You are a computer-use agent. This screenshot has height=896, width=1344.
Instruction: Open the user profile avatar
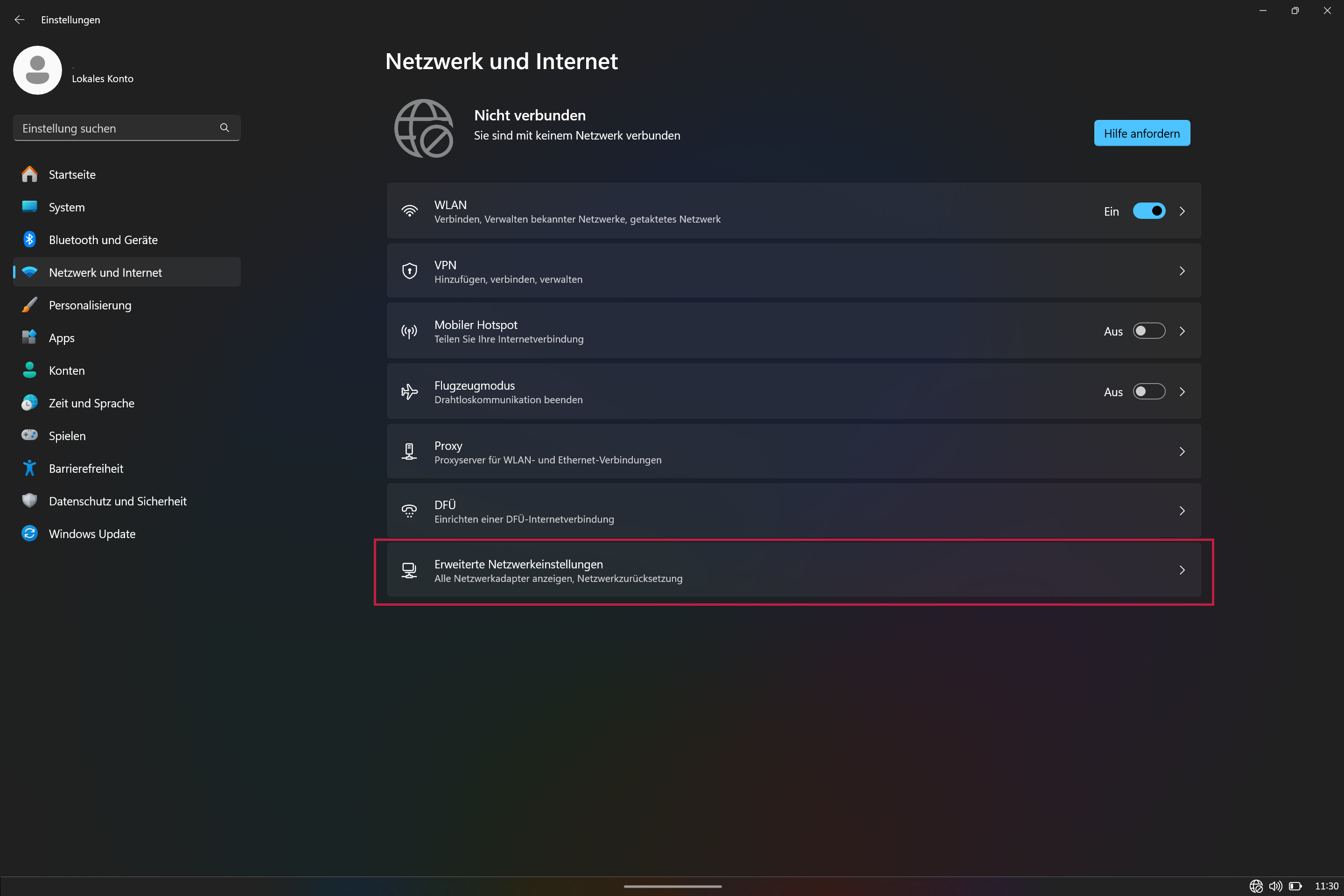click(38, 70)
